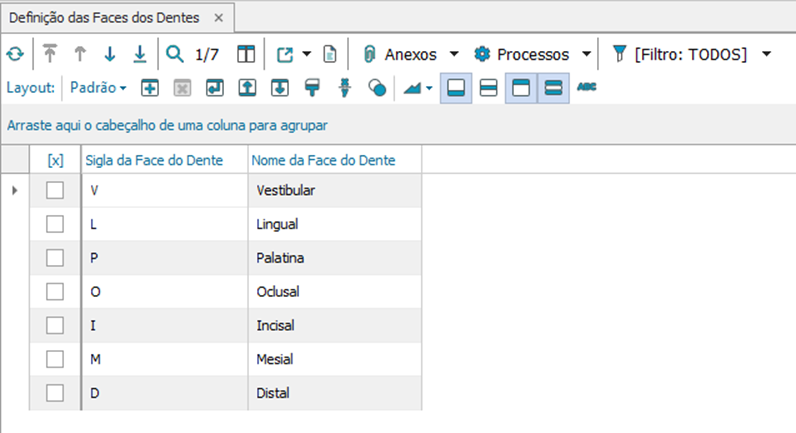Go to the next record arrow

point(110,54)
